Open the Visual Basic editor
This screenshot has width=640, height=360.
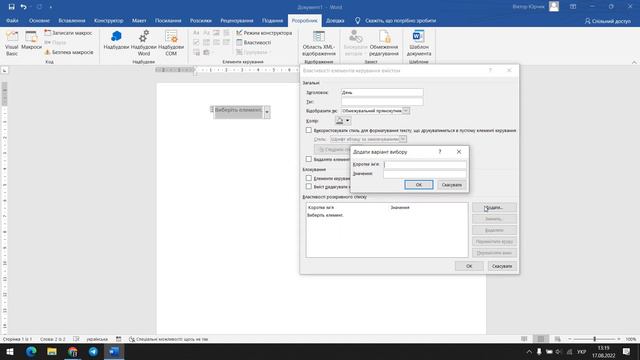(12, 43)
